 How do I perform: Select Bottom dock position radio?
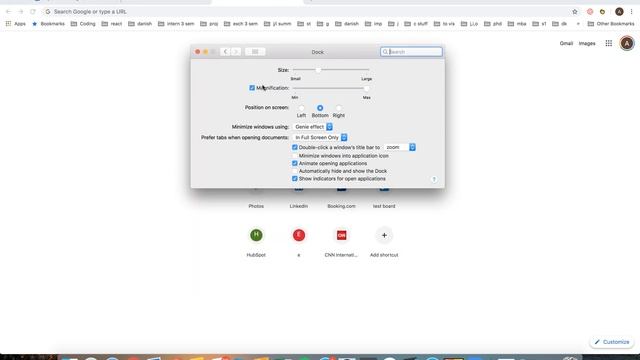click(320, 108)
